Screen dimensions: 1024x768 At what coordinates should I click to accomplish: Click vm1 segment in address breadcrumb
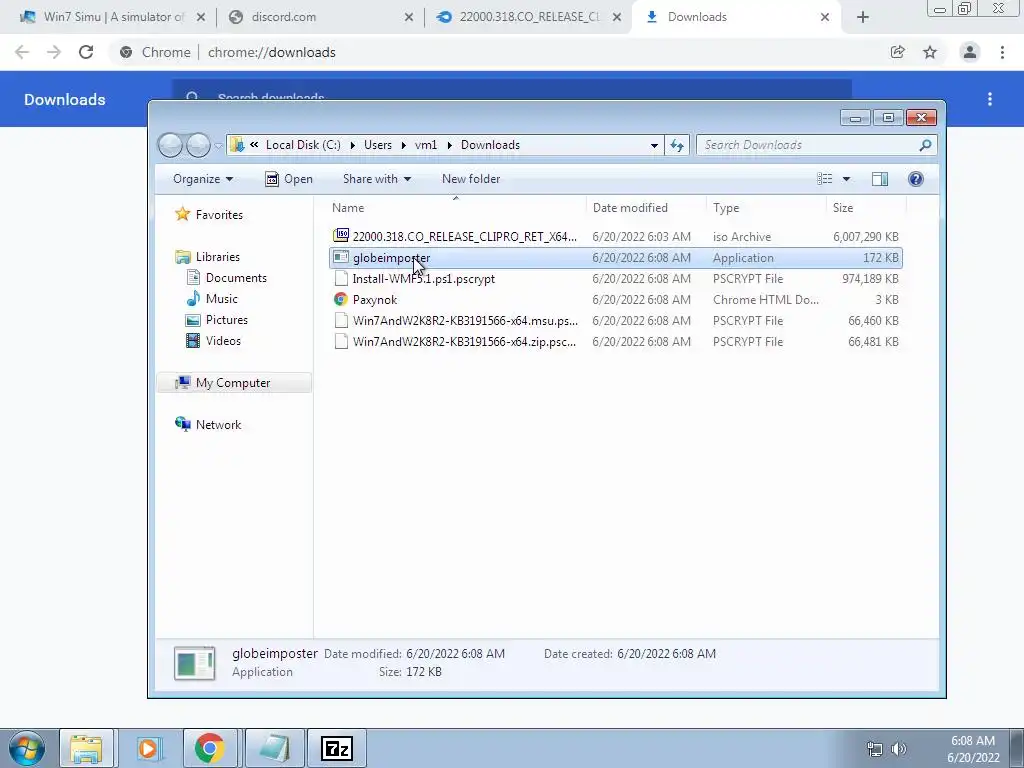(426, 145)
